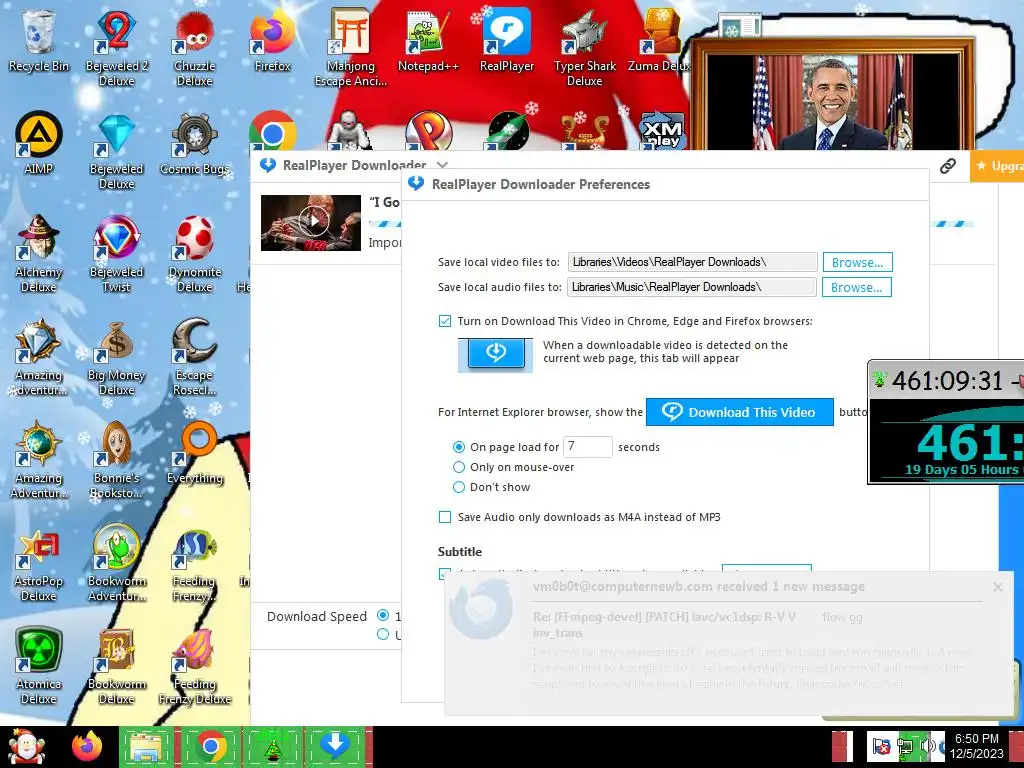Close the new message notification popup
Image resolution: width=1024 pixels, height=768 pixels.
point(997,587)
